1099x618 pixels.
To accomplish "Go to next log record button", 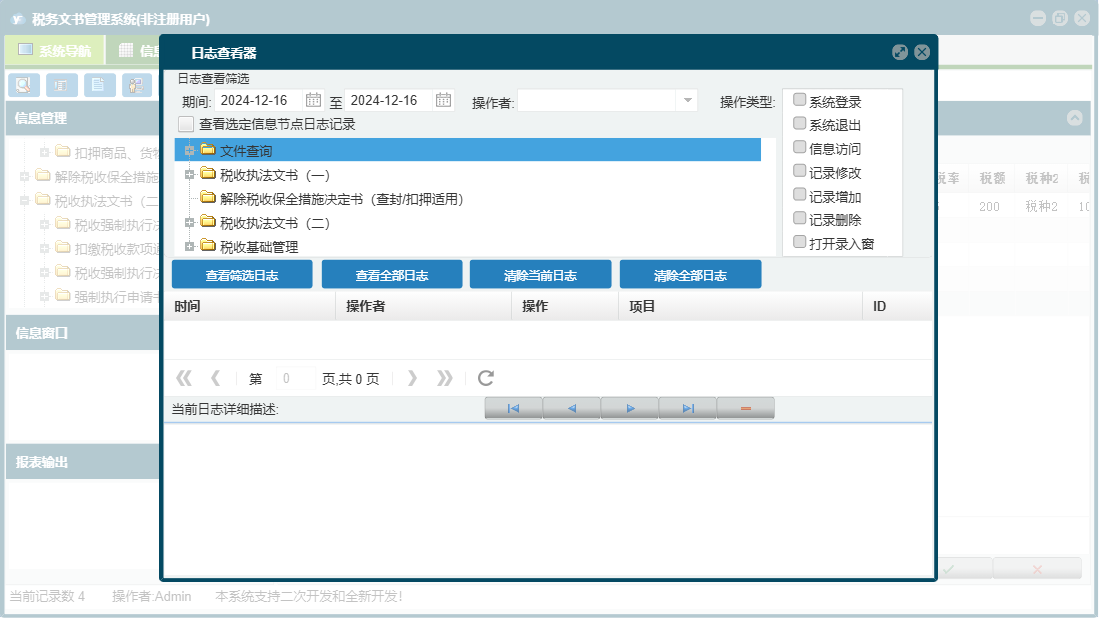I will click(x=629, y=408).
